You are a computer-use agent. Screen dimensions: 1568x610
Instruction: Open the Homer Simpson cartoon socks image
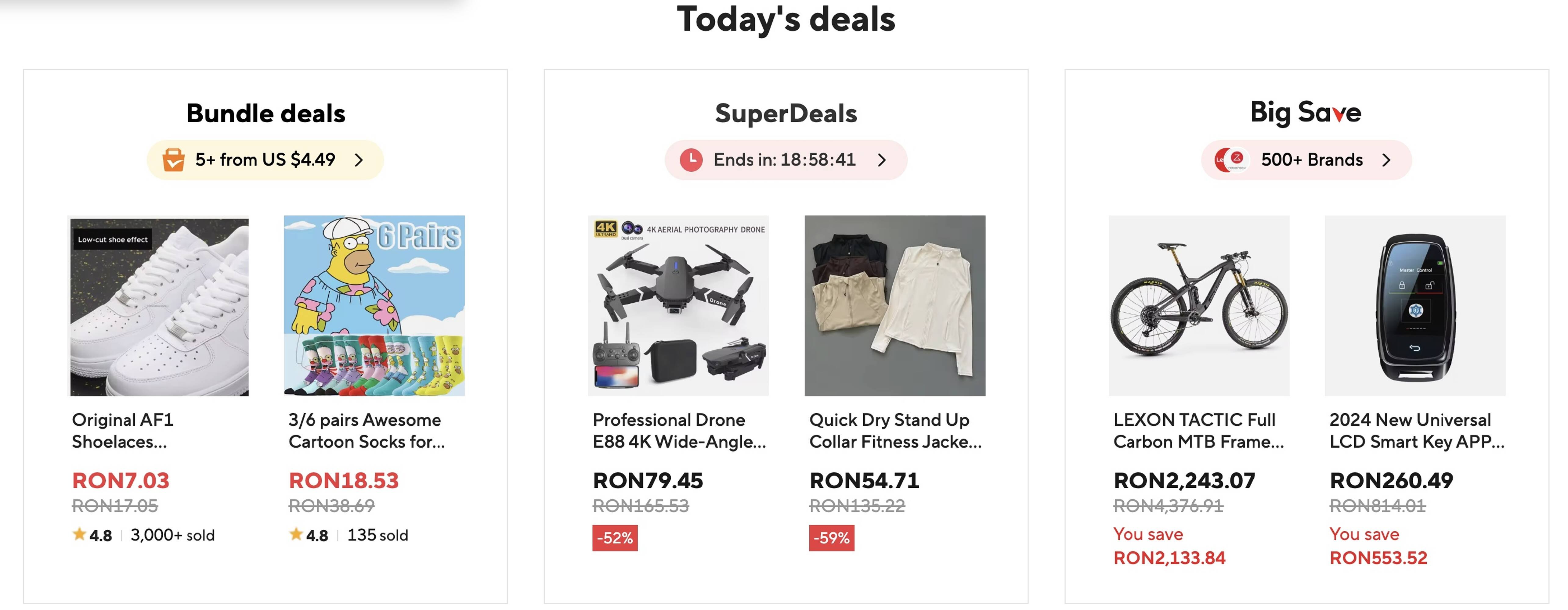pos(374,306)
